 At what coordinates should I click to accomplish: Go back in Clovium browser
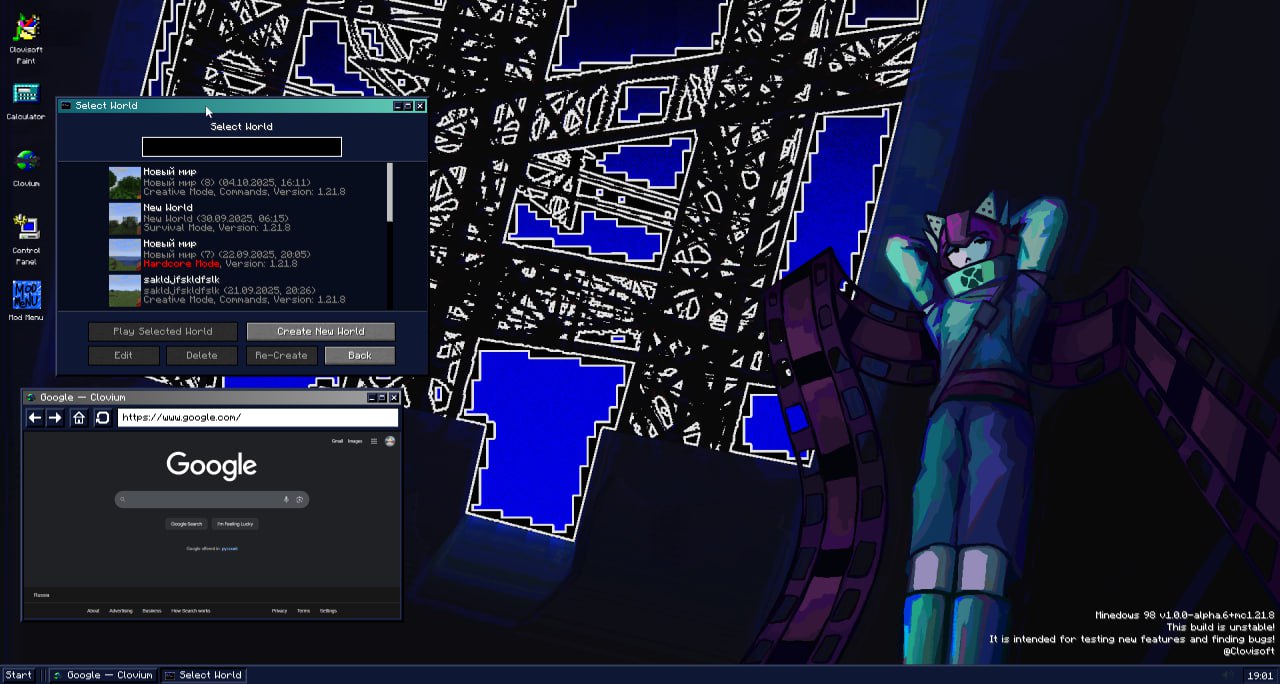pyautogui.click(x=35, y=418)
